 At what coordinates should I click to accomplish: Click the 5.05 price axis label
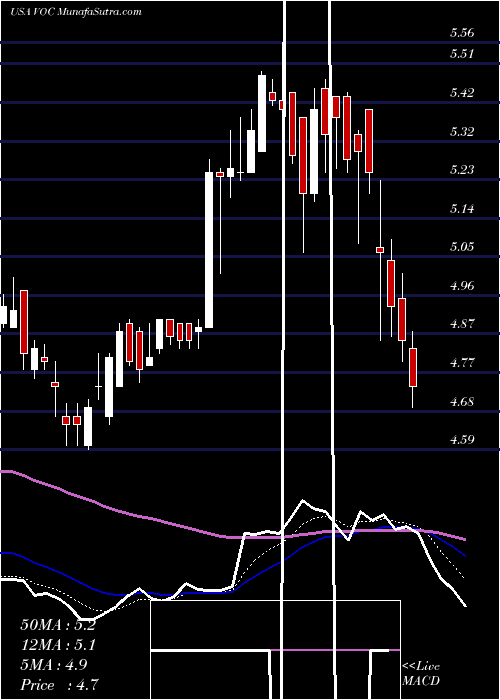coord(462,246)
